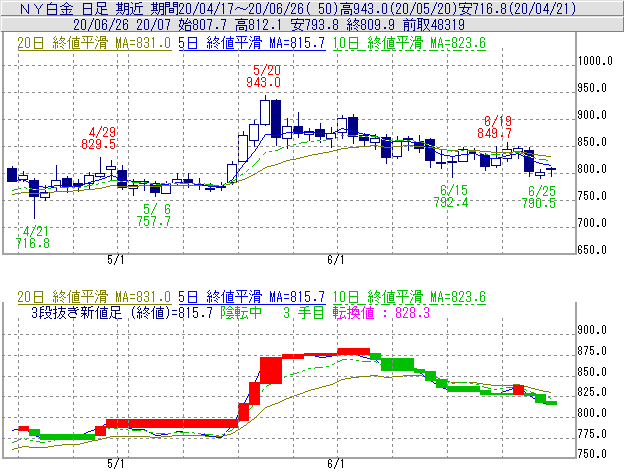Image resolution: width=624 pixels, height=475 pixels.
Task: Click the 期間20/04/17～20/06/26 period text
Action: [227, 8]
